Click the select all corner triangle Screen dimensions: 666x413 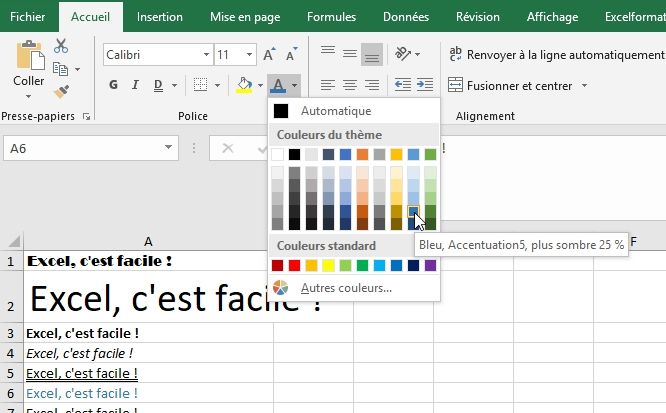[x=14, y=241]
